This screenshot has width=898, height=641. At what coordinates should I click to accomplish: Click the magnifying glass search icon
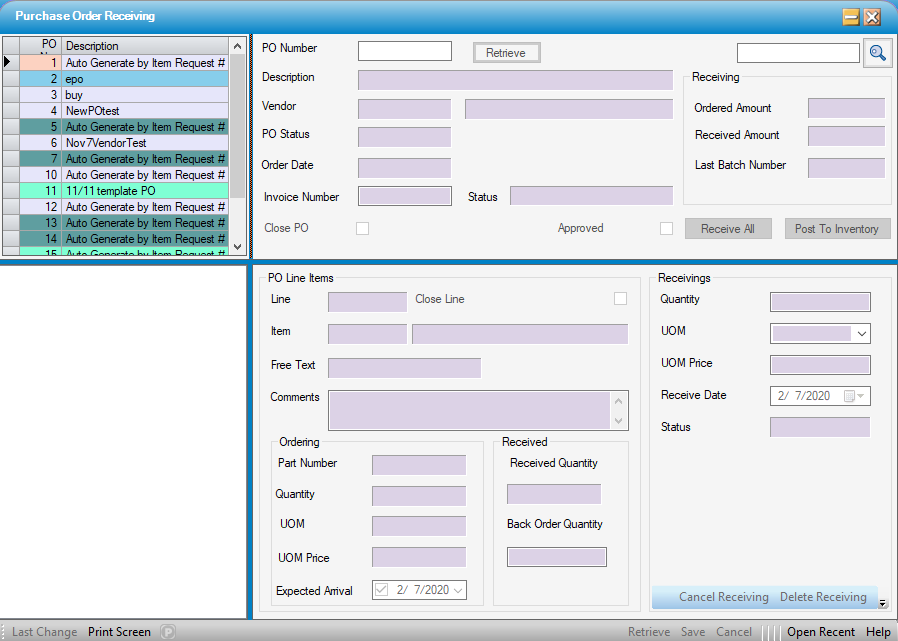[x=877, y=53]
